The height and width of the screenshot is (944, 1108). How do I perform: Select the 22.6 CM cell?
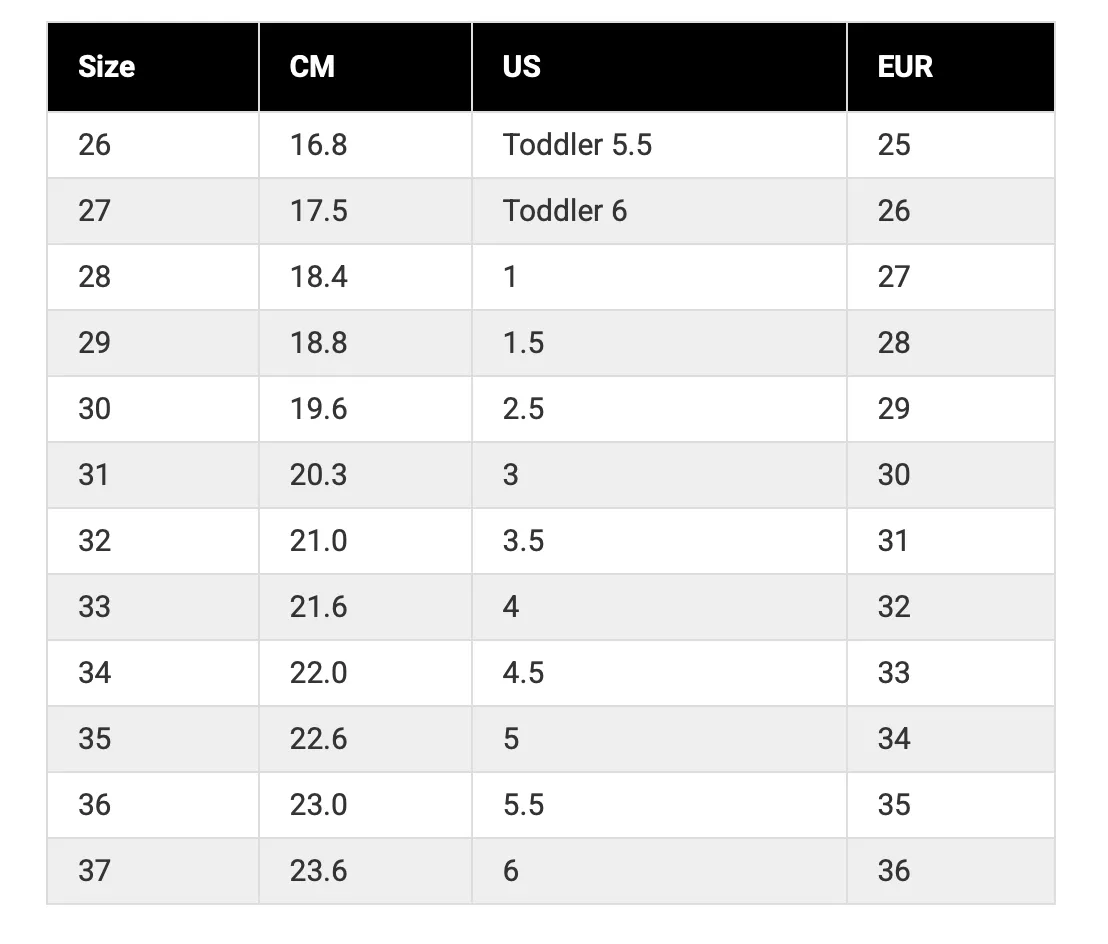pyautogui.click(x=365, y=739)
